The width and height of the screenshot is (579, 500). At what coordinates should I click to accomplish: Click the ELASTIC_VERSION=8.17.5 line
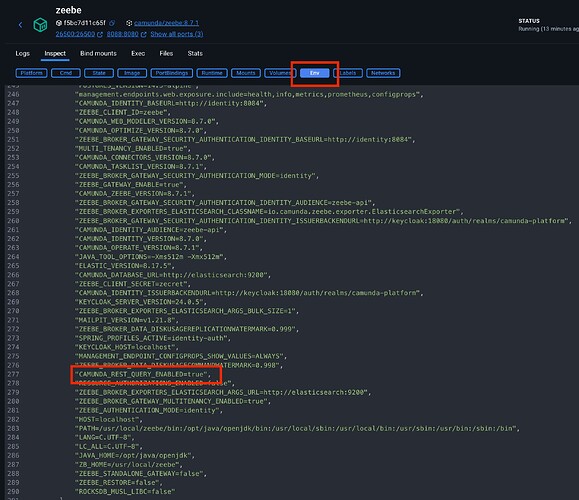pos(124,266)
